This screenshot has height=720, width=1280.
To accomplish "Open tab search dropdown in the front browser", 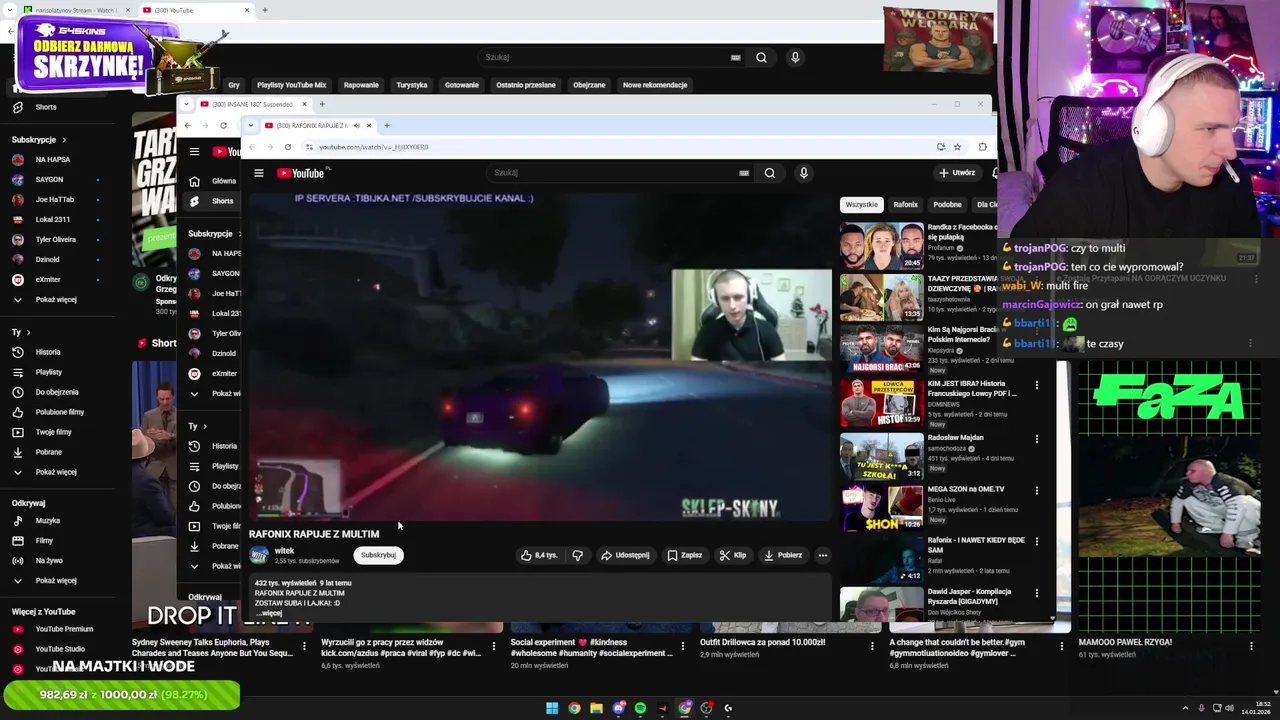I will coord(251,126).
